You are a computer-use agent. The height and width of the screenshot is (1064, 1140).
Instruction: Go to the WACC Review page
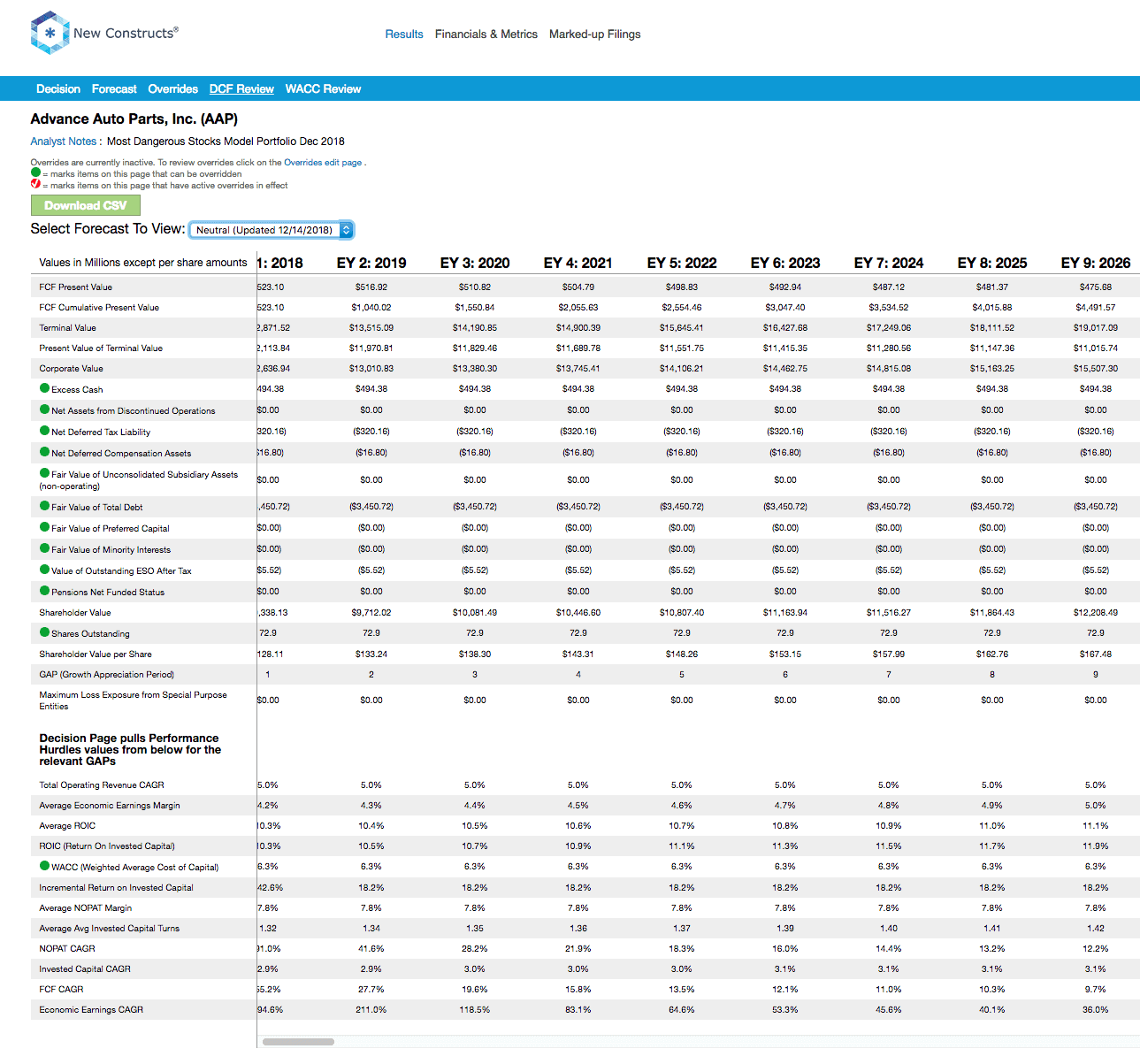pos(323,89)
